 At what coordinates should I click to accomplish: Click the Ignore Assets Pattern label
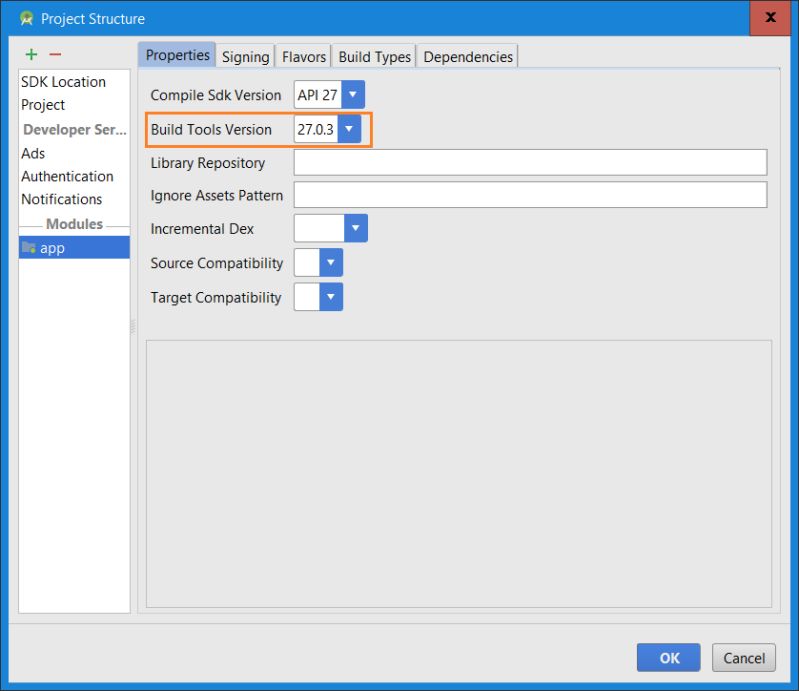click(x=217, y=195)
